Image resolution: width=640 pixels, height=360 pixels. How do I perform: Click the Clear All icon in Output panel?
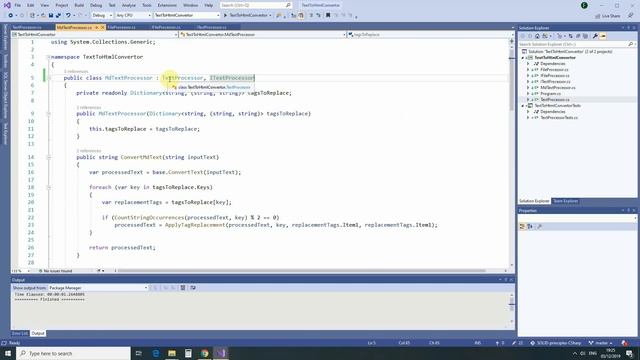183,288
